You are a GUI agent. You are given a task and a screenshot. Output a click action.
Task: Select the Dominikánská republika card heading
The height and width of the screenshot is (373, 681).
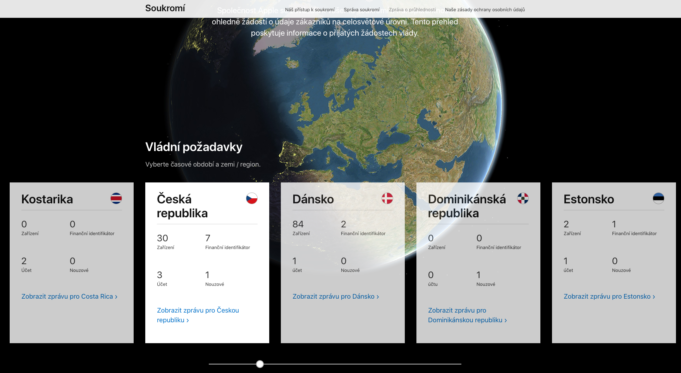click(x=467, y=206)
